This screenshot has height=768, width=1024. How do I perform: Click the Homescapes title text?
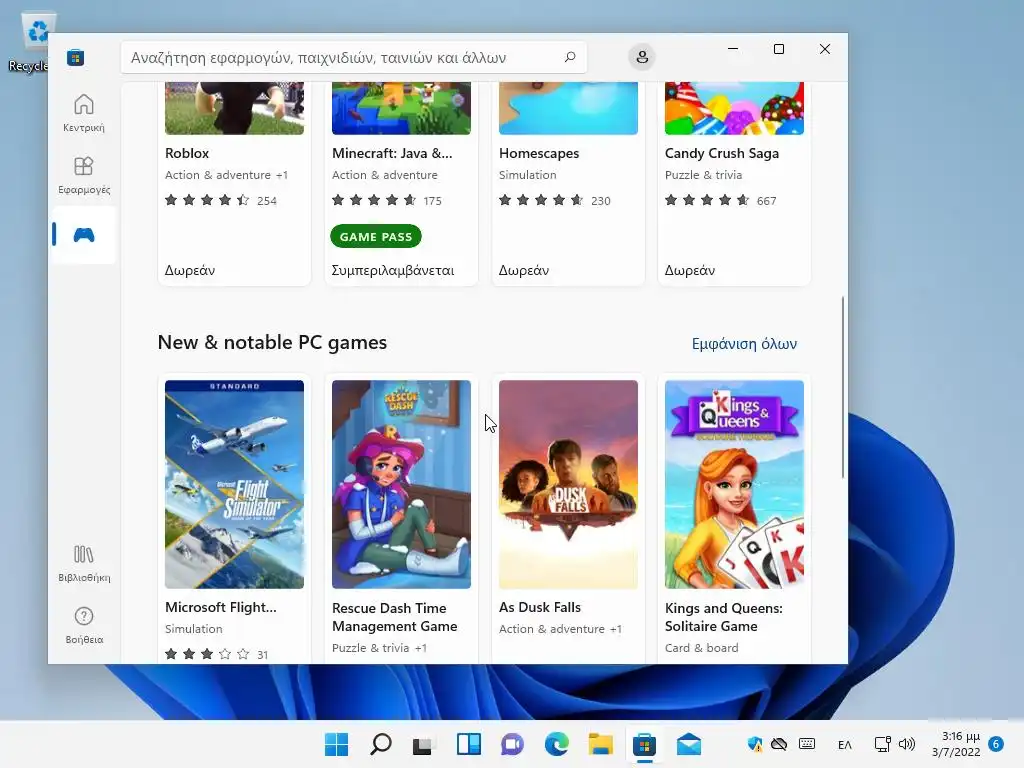pyautogui.click(x=539, y=153)
